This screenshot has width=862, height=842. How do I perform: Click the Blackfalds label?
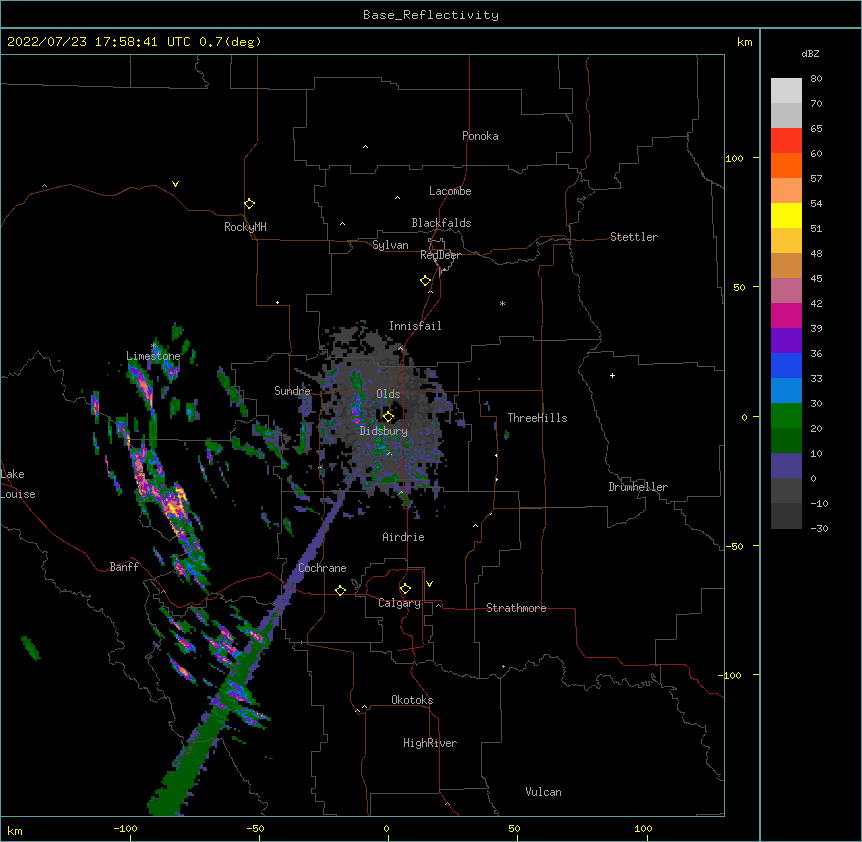[441, 223]
